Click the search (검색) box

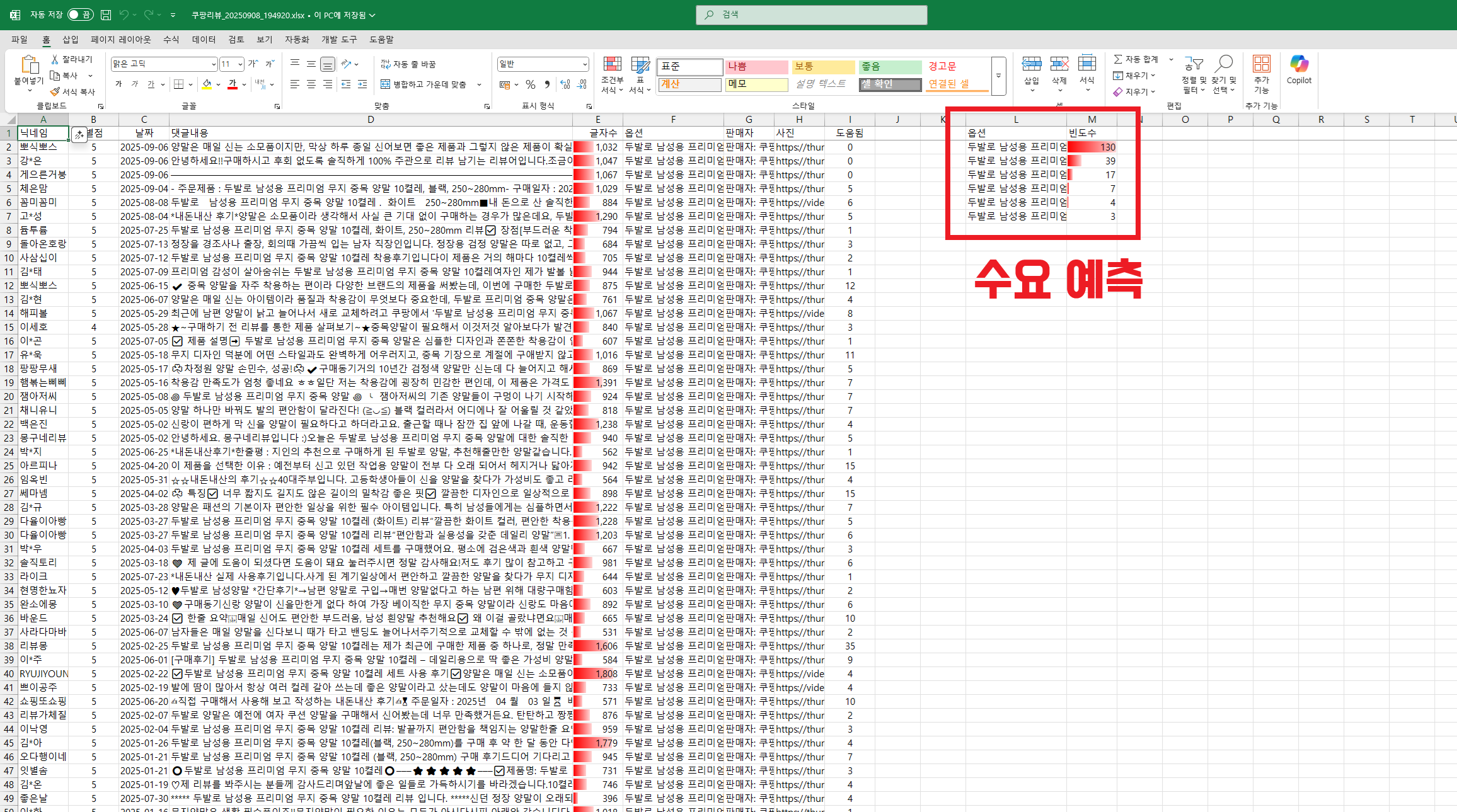coord(811,14)
